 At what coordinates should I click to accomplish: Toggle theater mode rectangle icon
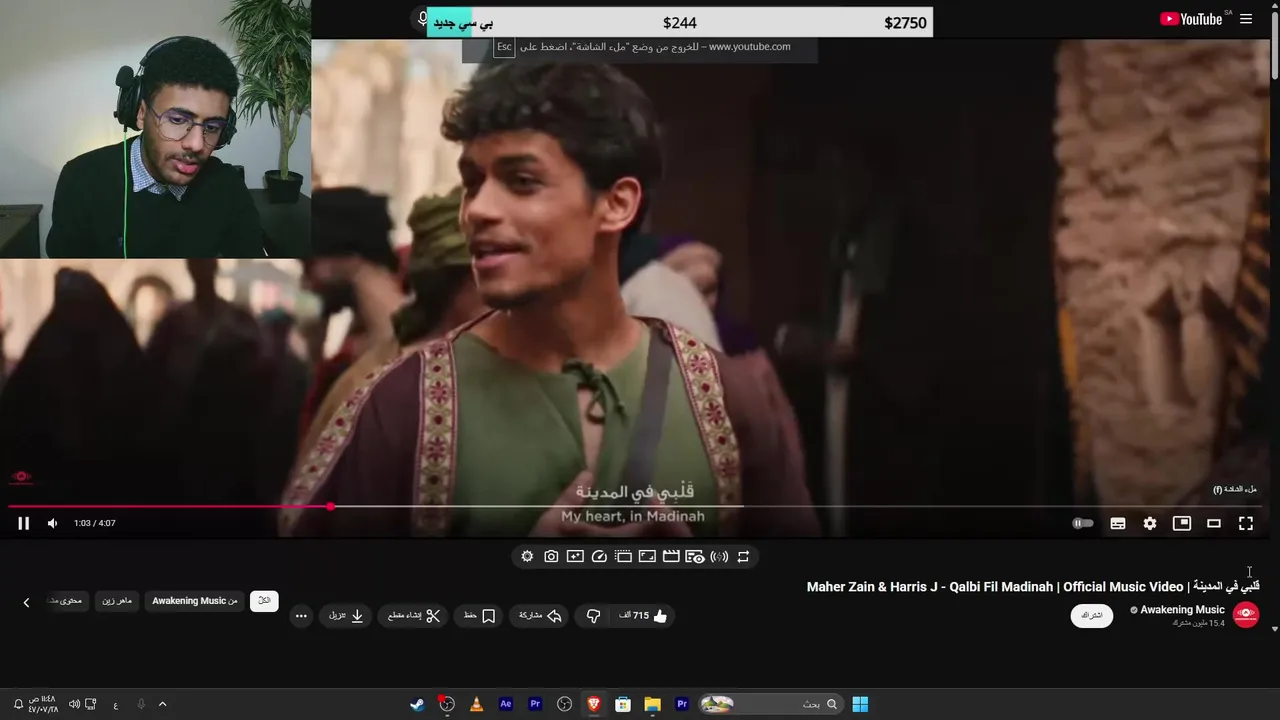pyautogui.click(x=1214, y=523)
